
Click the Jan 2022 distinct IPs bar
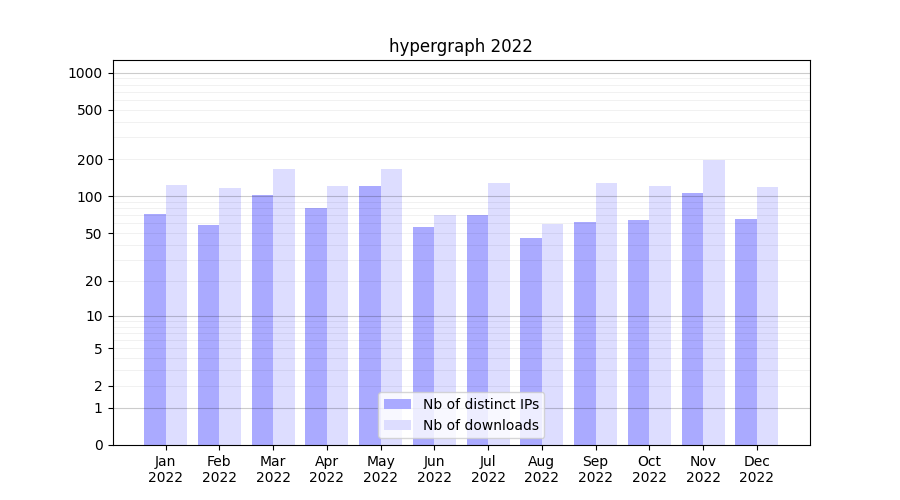[x=155, y=330]
